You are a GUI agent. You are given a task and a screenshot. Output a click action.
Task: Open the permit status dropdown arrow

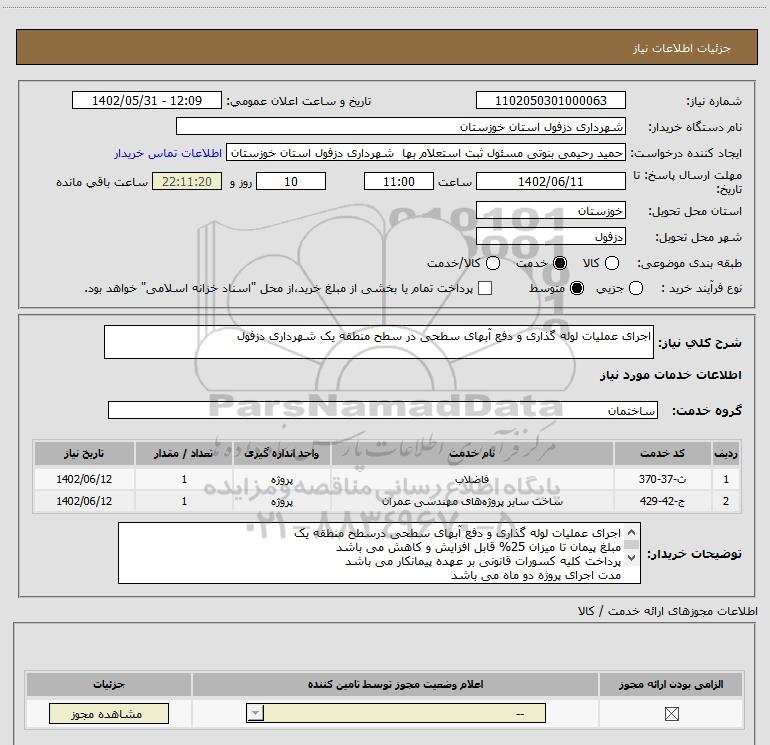[x=255, y=713]
